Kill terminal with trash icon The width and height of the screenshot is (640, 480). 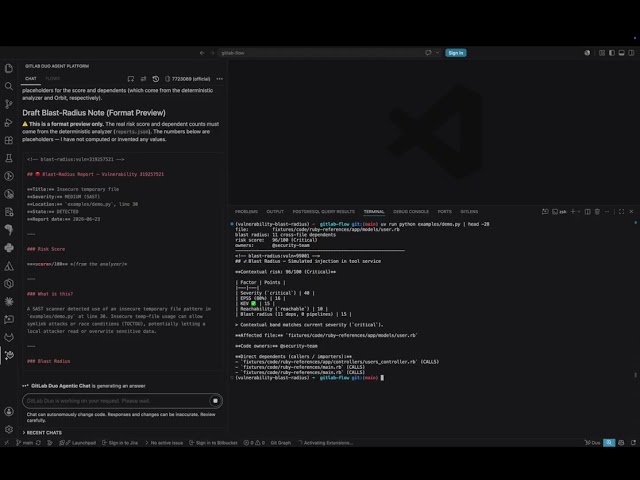tap(597, 211)
